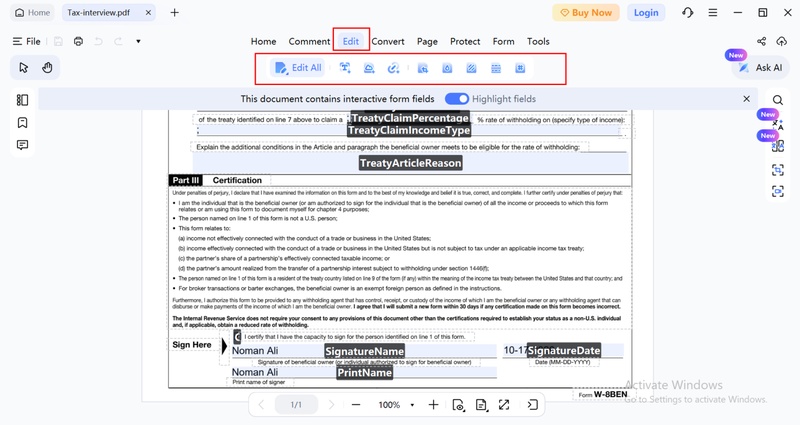Open the Ask AI assistant button
This screenshot has width=800, height=425.
[760, 67]
